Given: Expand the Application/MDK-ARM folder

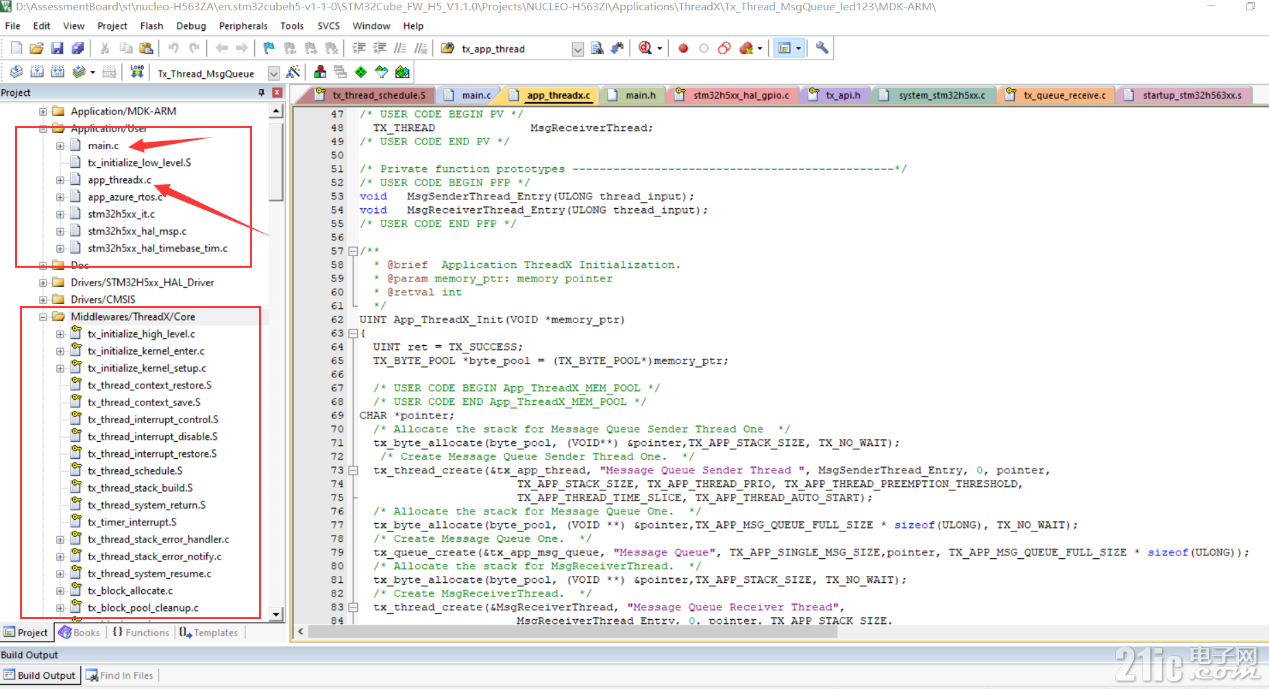Looking at the screenshot, I should [43, 111].
